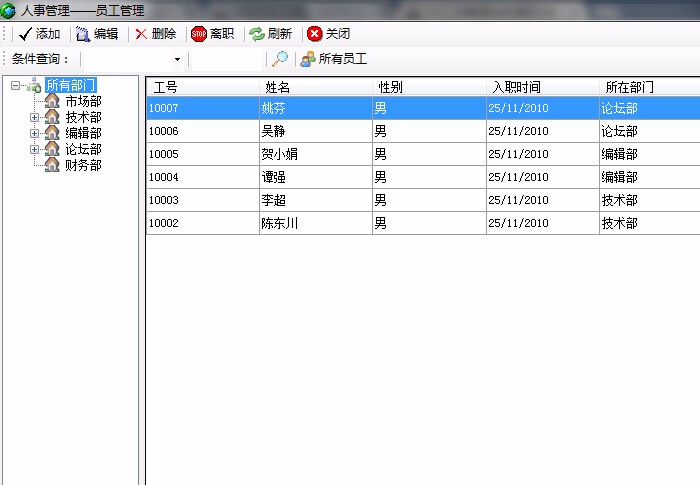Viewport: 700px width, 485px height.
Task: Click the 删除 label in the toolbar
Action: tap(164, 34)
